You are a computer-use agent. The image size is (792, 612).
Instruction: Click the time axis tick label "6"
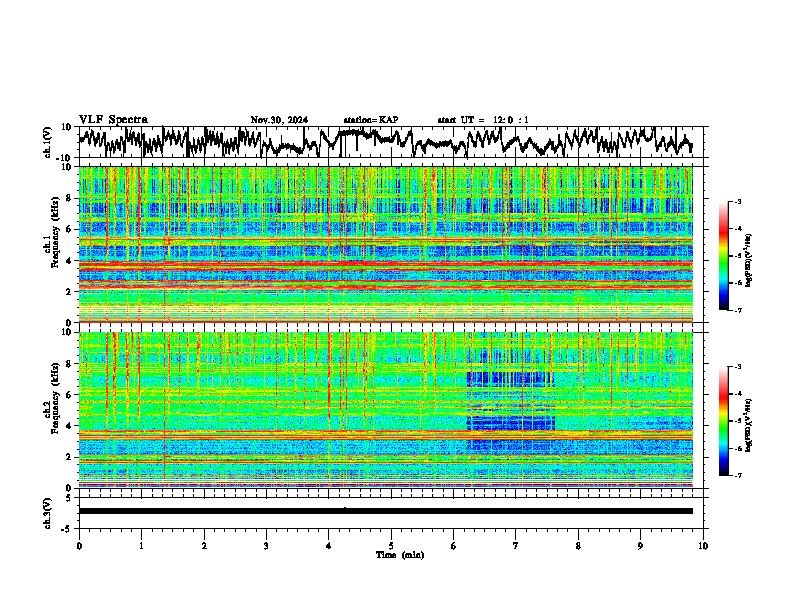(x=454, y=546)
